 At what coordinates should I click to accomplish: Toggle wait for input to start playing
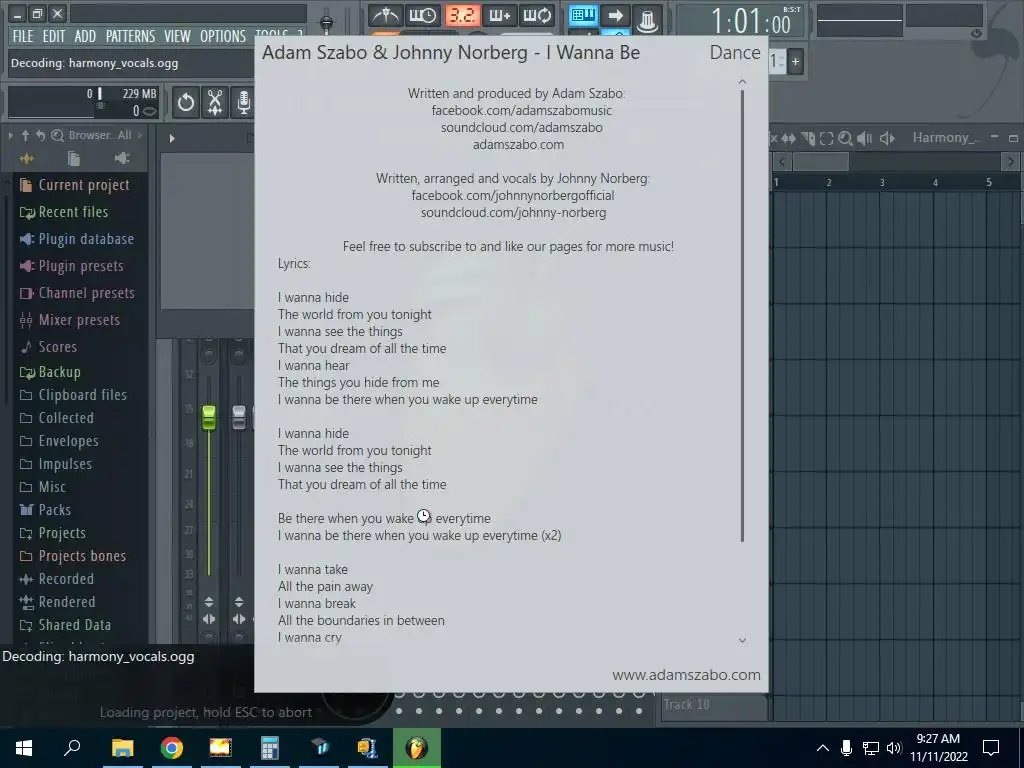[x=423, y=15]
